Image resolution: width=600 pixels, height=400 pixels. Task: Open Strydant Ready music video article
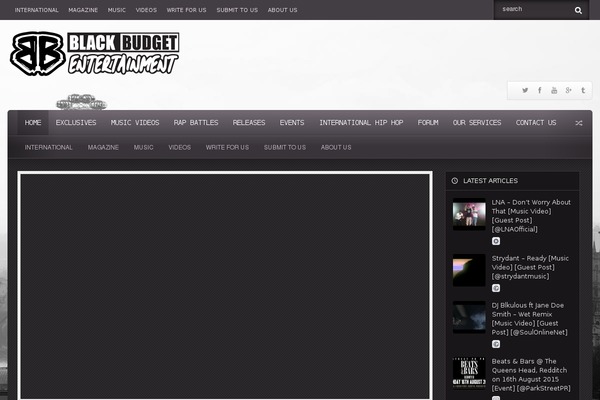(x=530, y=267)
